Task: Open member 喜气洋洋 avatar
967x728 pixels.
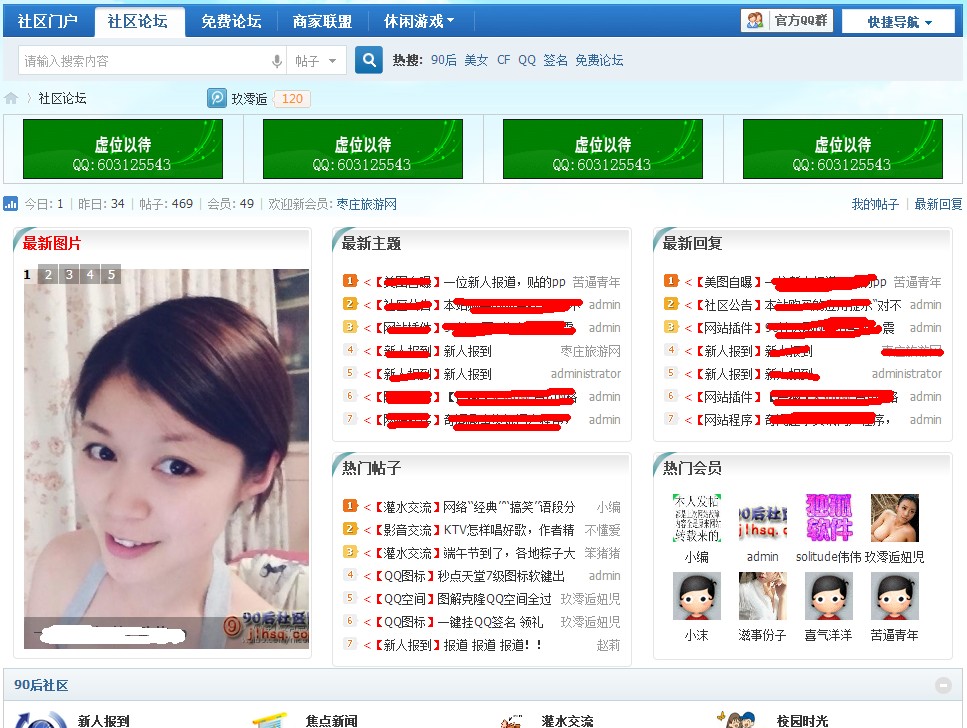Action: tap(829, 596)
